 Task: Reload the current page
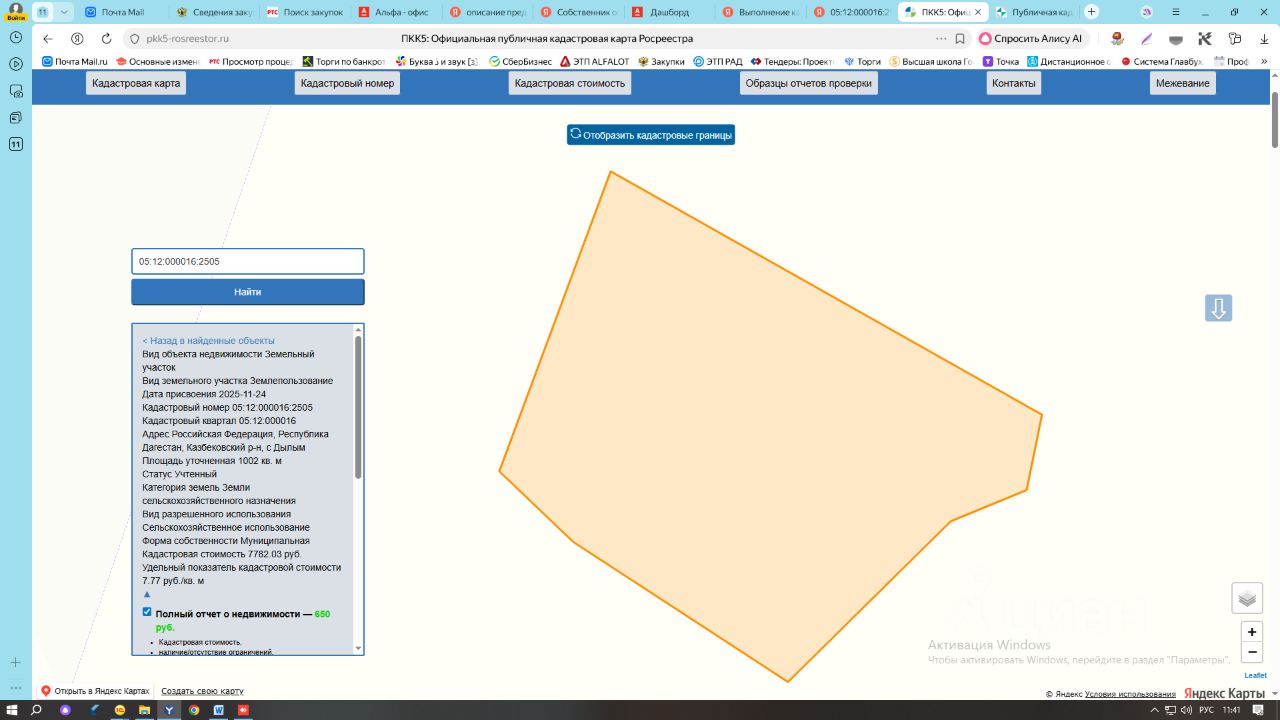point(107,39)
